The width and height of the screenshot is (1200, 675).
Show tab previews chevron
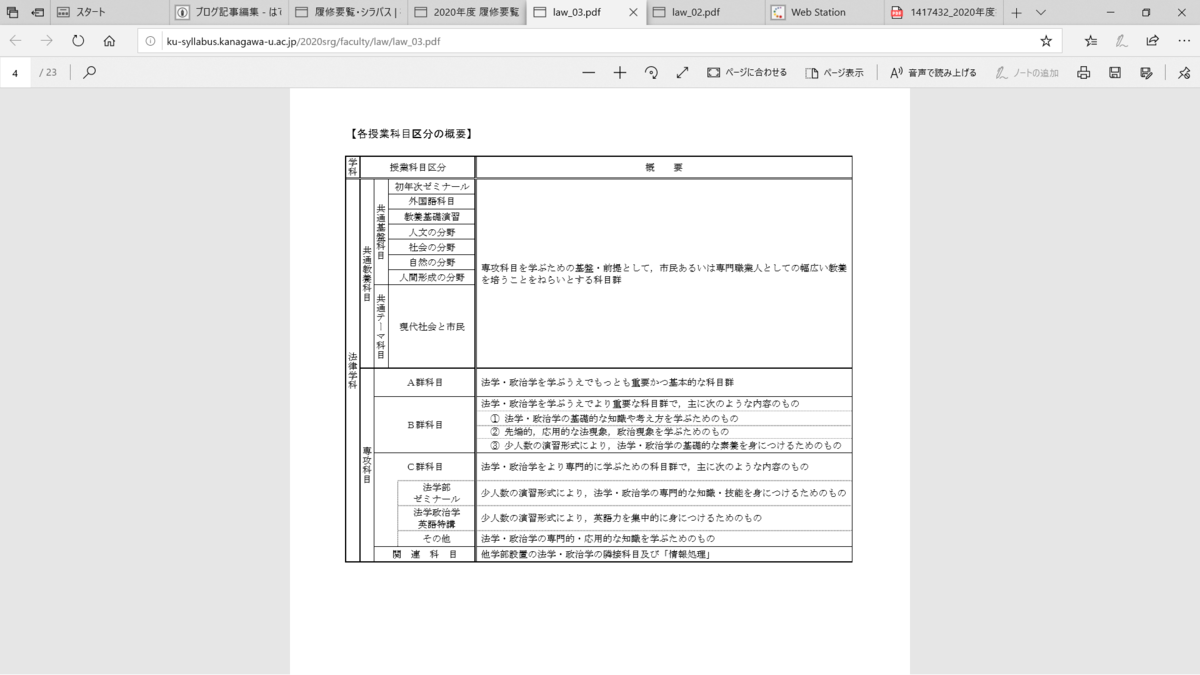(1041, 12)
